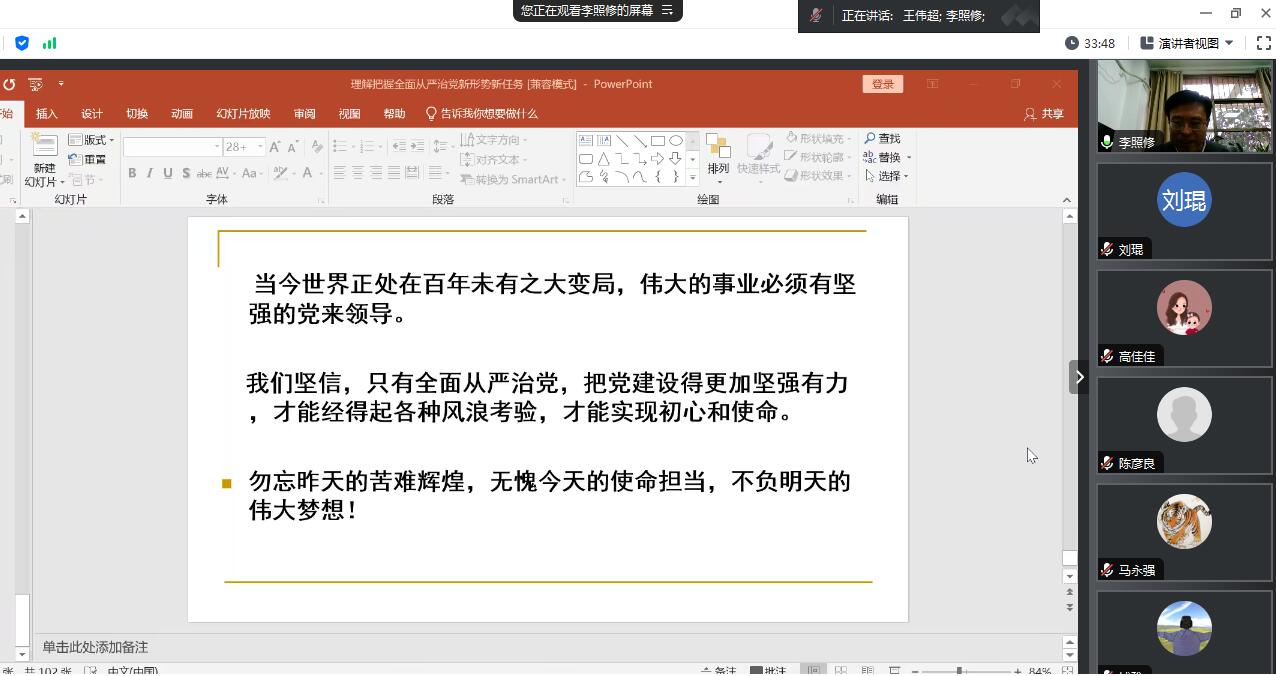Image resolution: width=1276 pixels, height=676 pixels.
Task: Select the oval shape in shapes gallery
Action: coord(676,141)
